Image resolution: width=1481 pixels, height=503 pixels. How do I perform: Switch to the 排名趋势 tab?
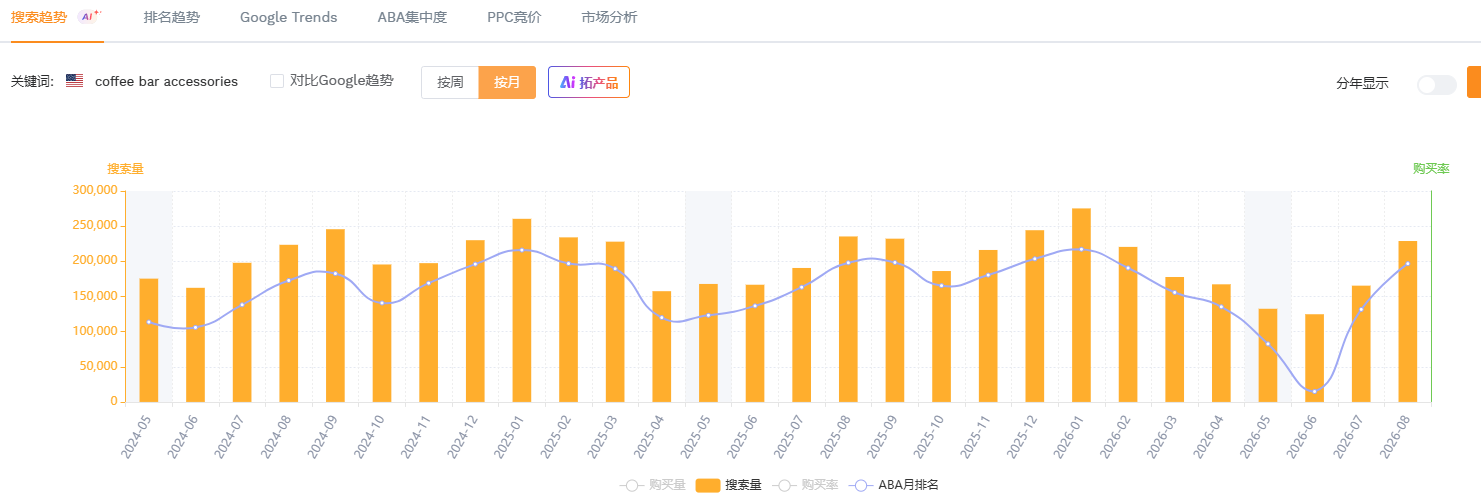tap(171, 18)
